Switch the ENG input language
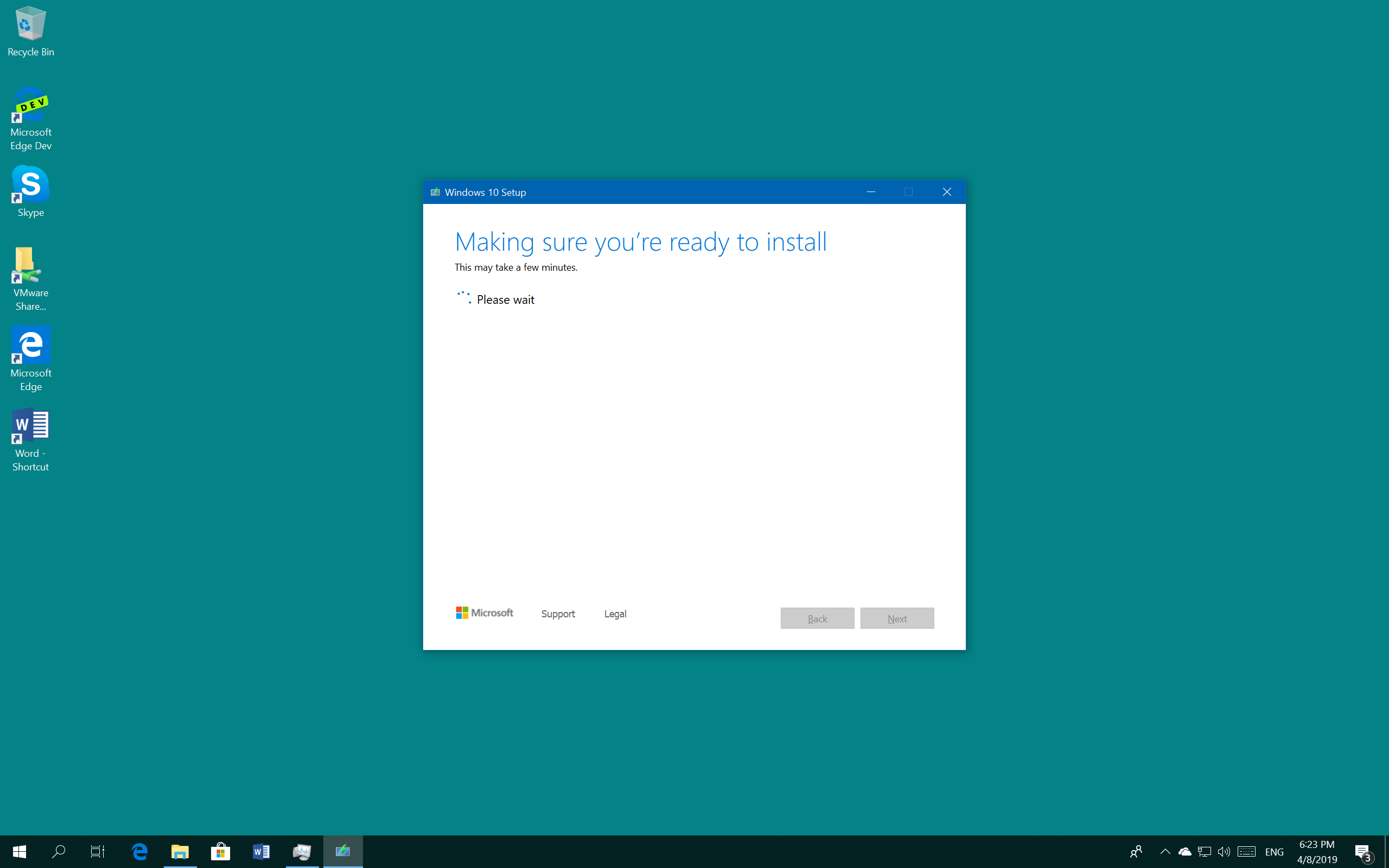The height and width of the screenshot is (868, 1389). point(1273,852)
